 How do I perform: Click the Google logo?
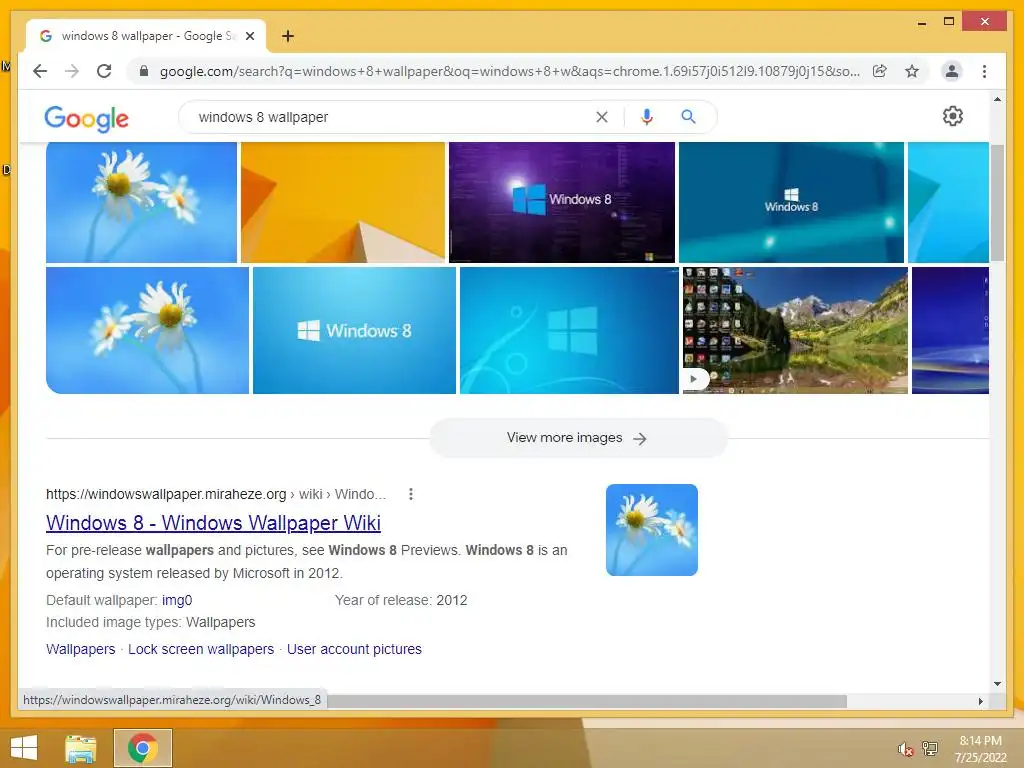86,118
